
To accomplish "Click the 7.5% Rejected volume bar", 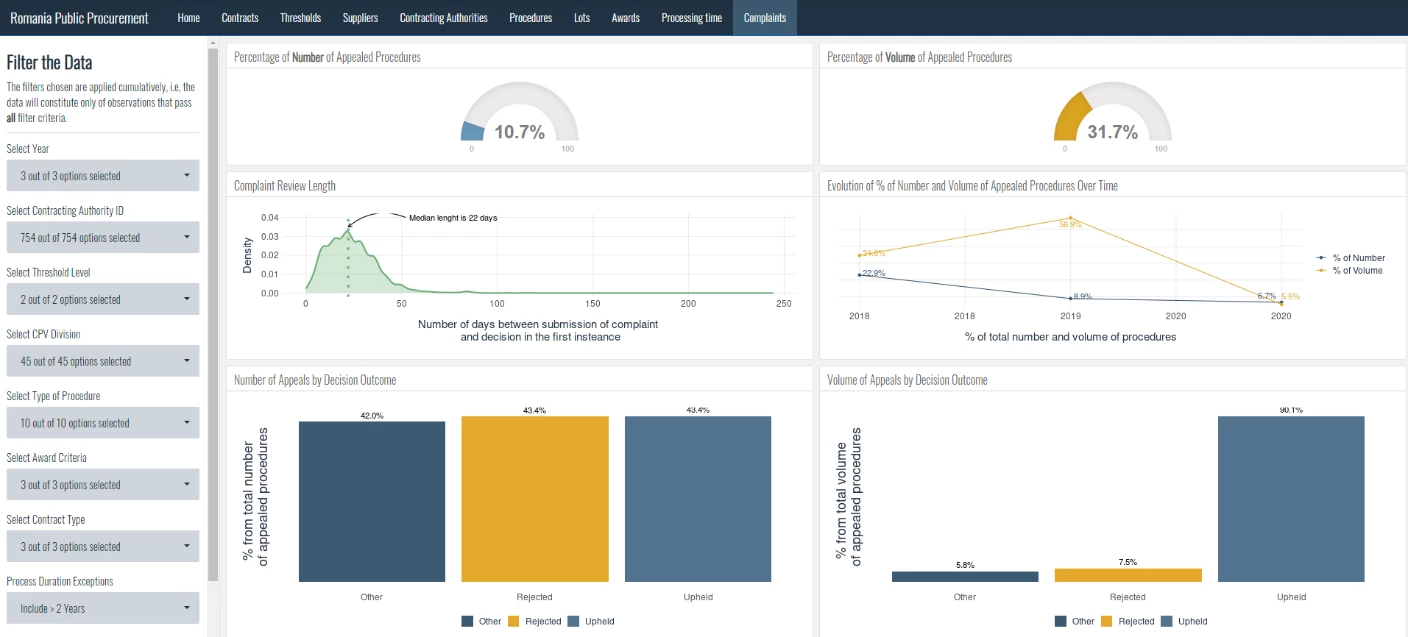I will (1128, 575).
